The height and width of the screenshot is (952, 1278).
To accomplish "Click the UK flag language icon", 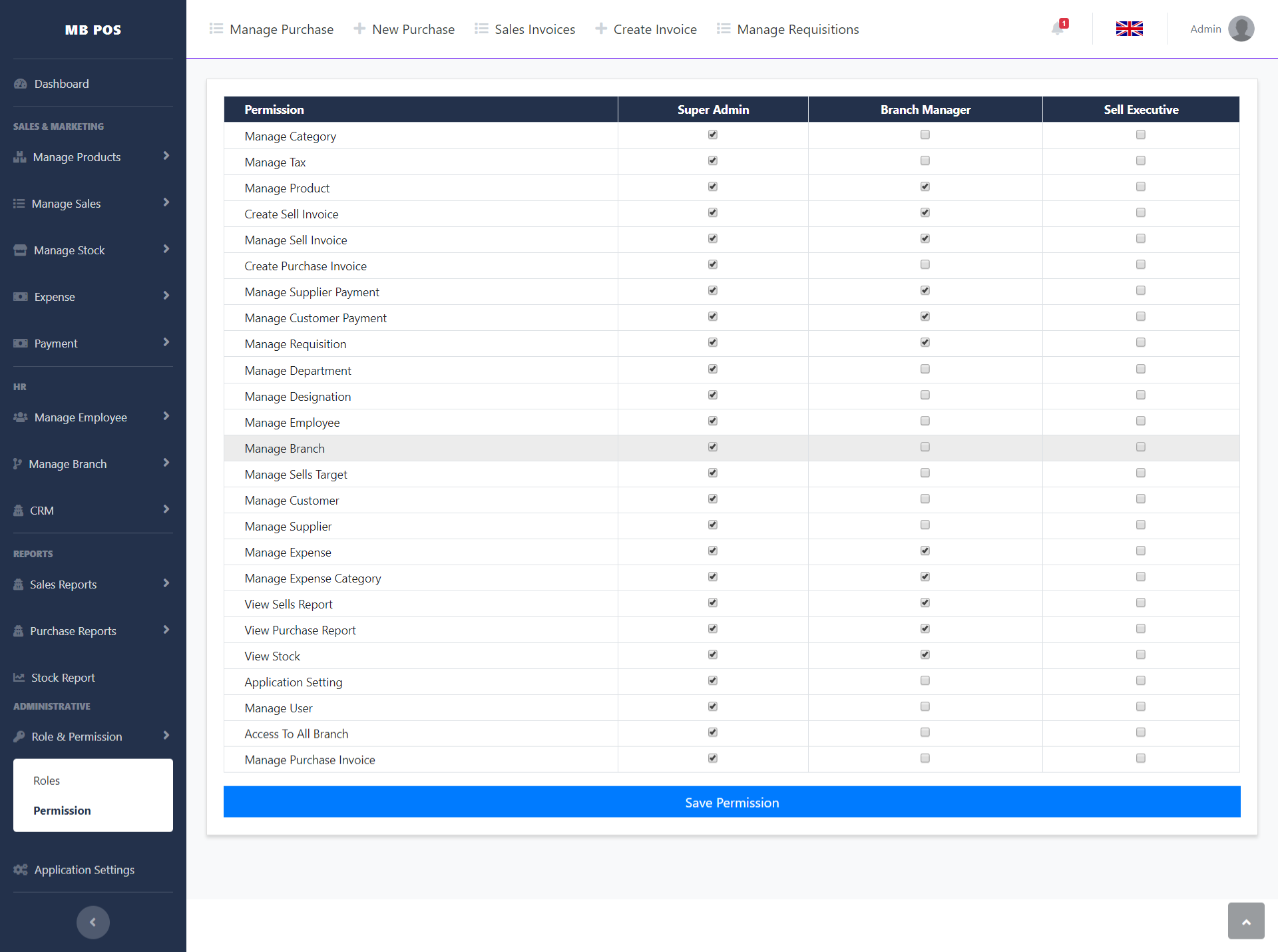I will [x=1129, y=29].
